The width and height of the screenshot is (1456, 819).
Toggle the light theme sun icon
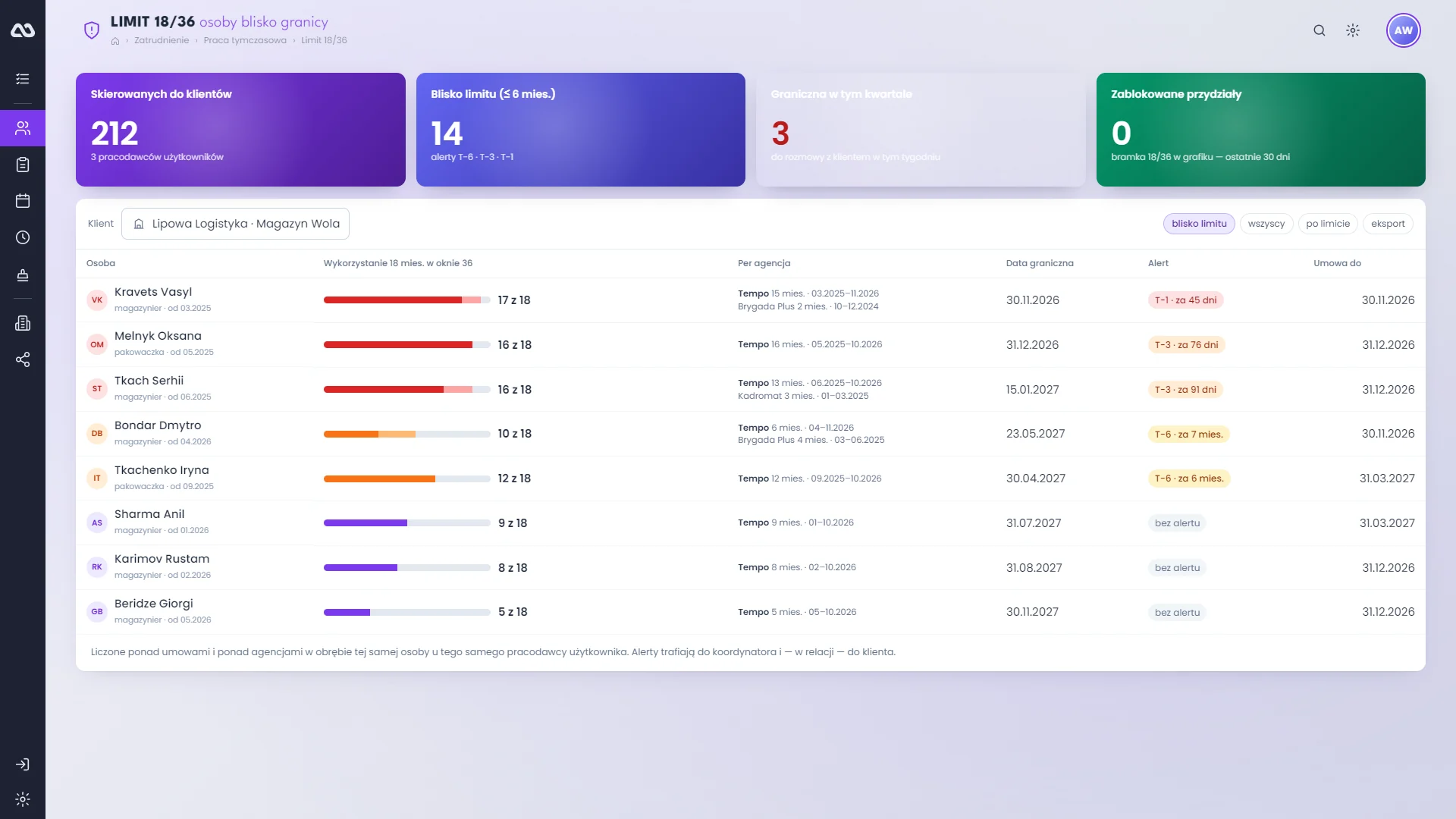[1353, 30]
